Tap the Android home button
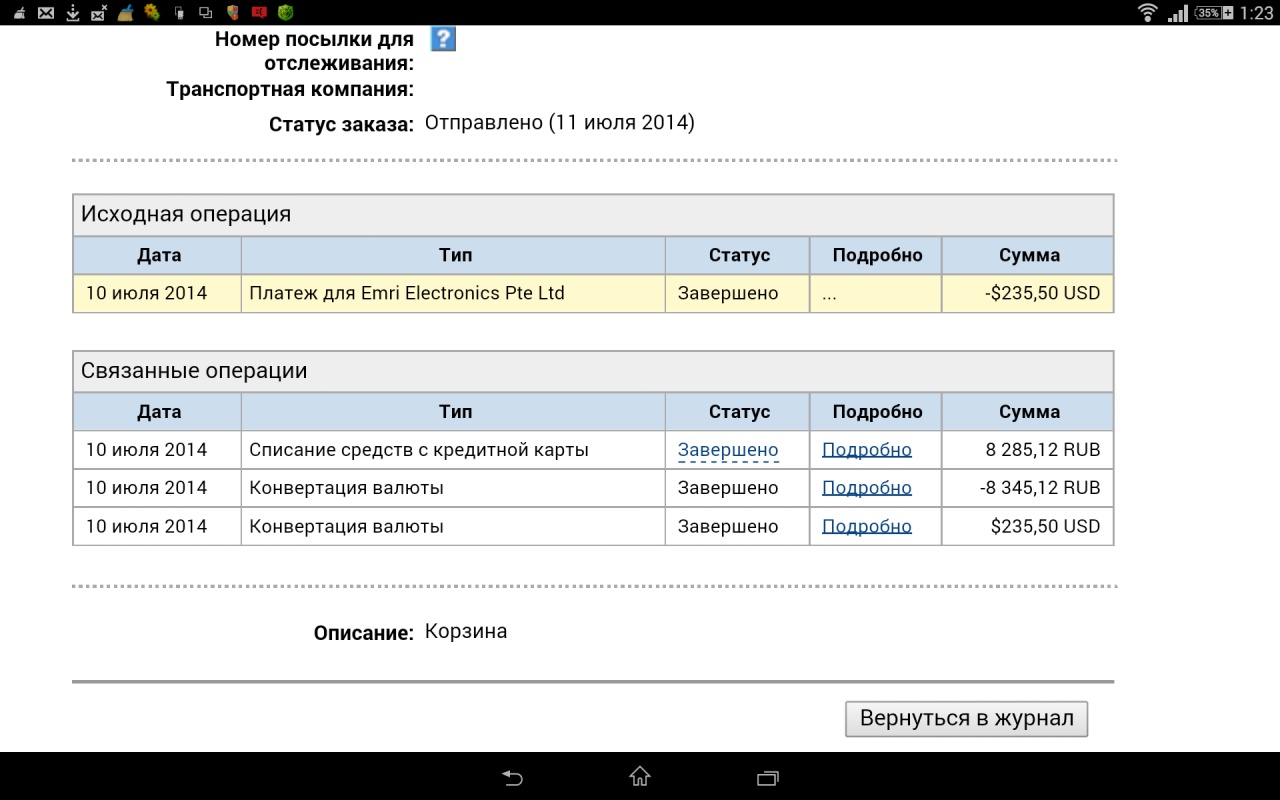This screenshot has height=800, width=1280. click(640, 777)
